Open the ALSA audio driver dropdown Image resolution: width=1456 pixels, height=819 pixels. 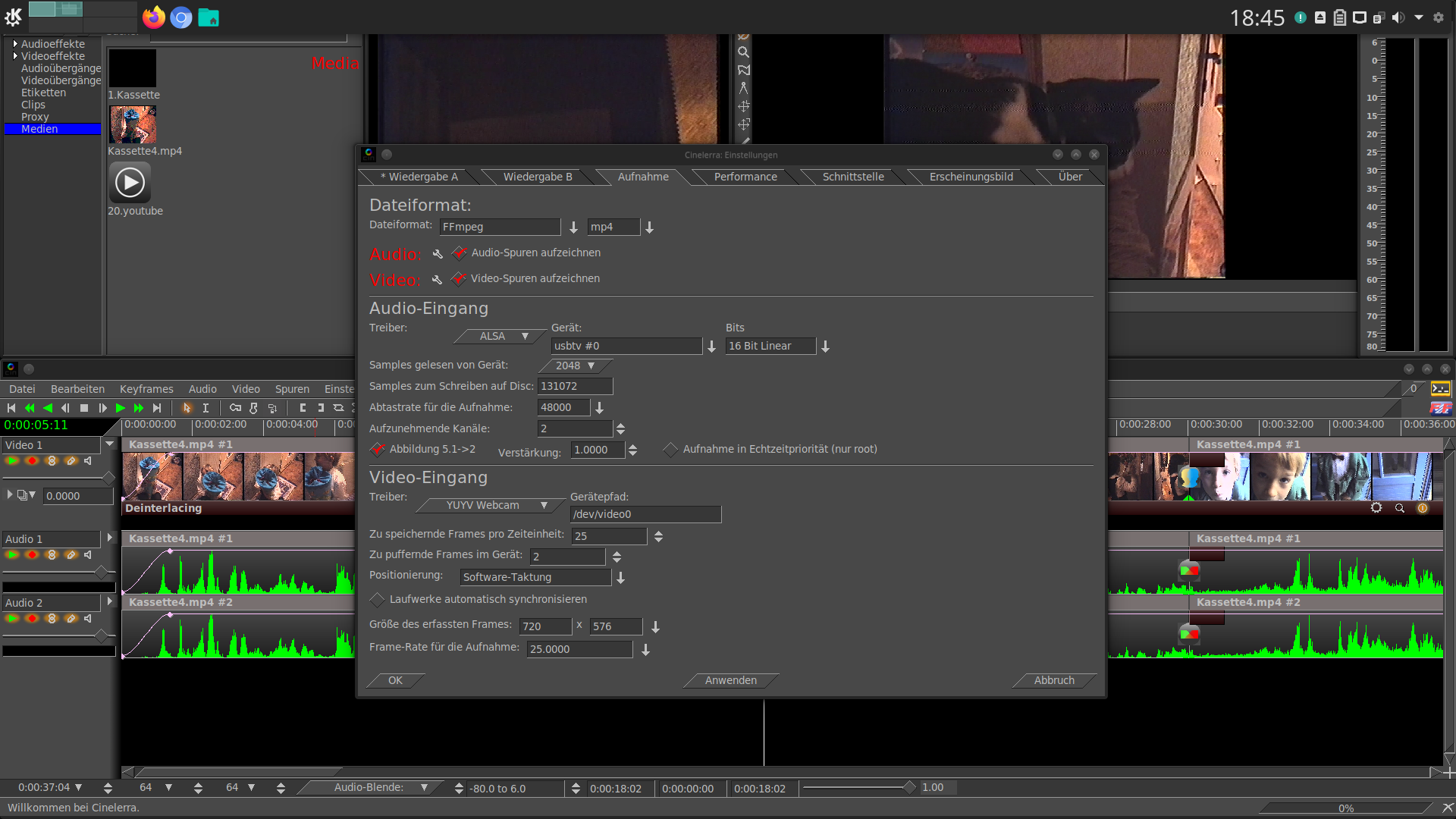[500, 336]
